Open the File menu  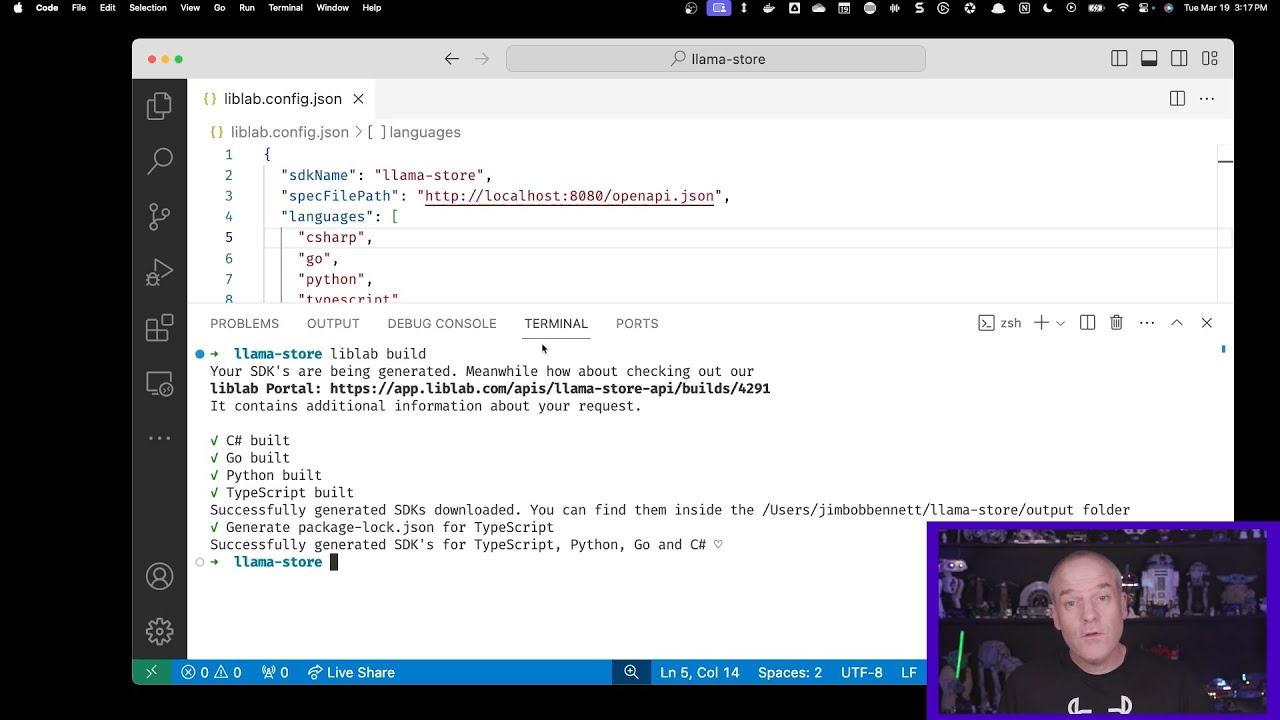pos(79,8)
